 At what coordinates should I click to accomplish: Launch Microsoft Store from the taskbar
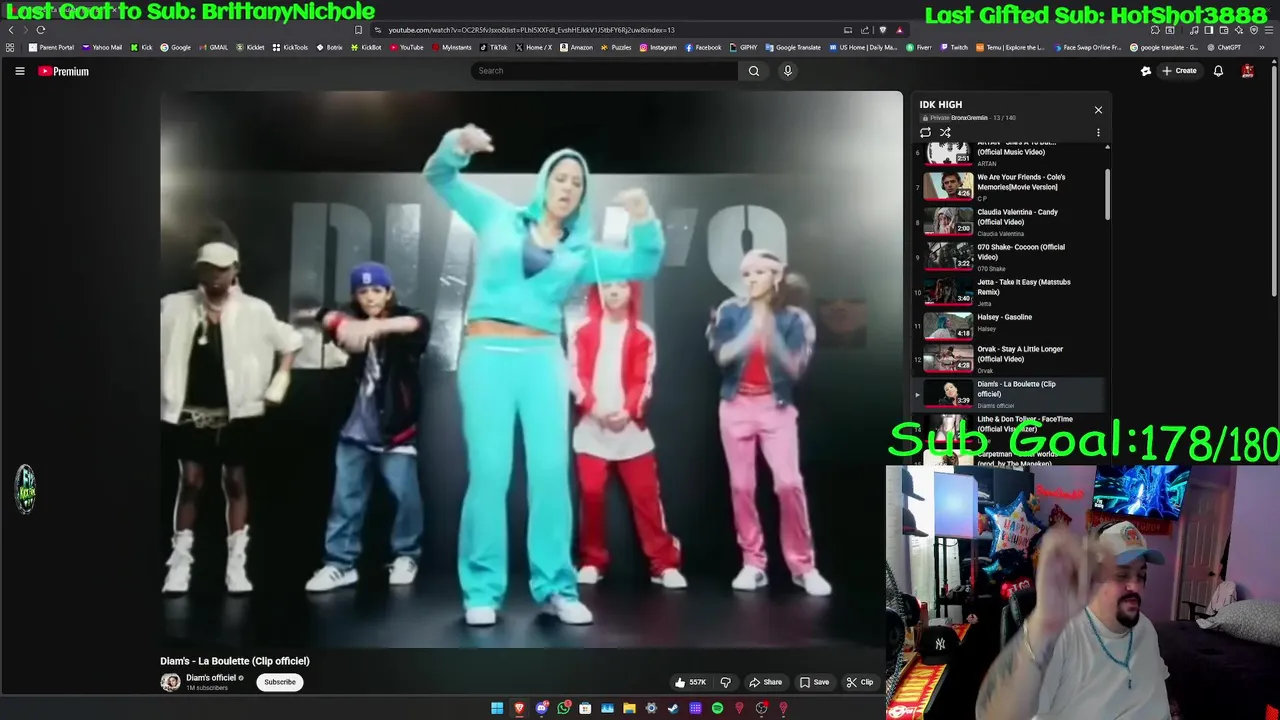[x=585, y=708]
